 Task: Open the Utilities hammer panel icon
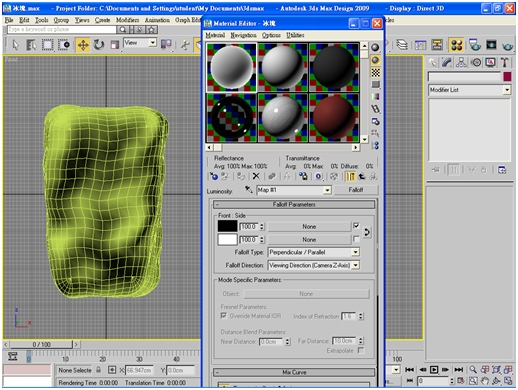tap(504, 62)
